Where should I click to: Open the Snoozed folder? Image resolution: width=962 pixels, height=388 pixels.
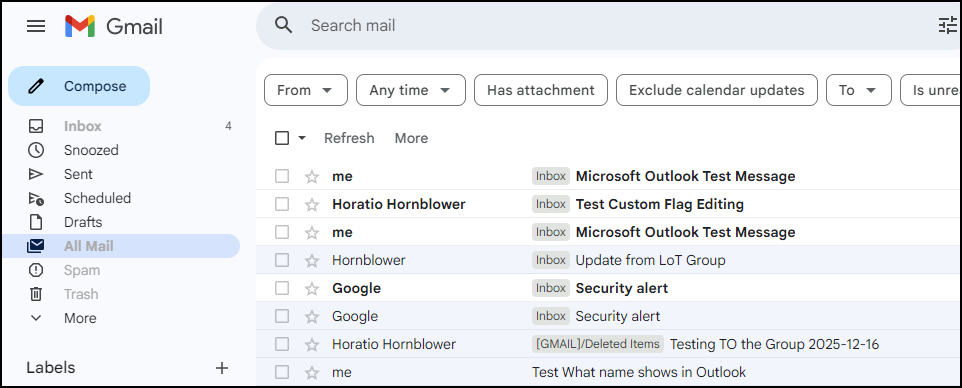pyautogui.click(x=121, y=150)
